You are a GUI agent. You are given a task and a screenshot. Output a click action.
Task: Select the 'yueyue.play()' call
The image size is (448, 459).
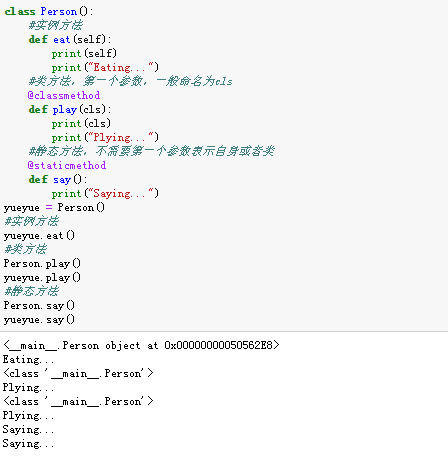tap(42, 277)
